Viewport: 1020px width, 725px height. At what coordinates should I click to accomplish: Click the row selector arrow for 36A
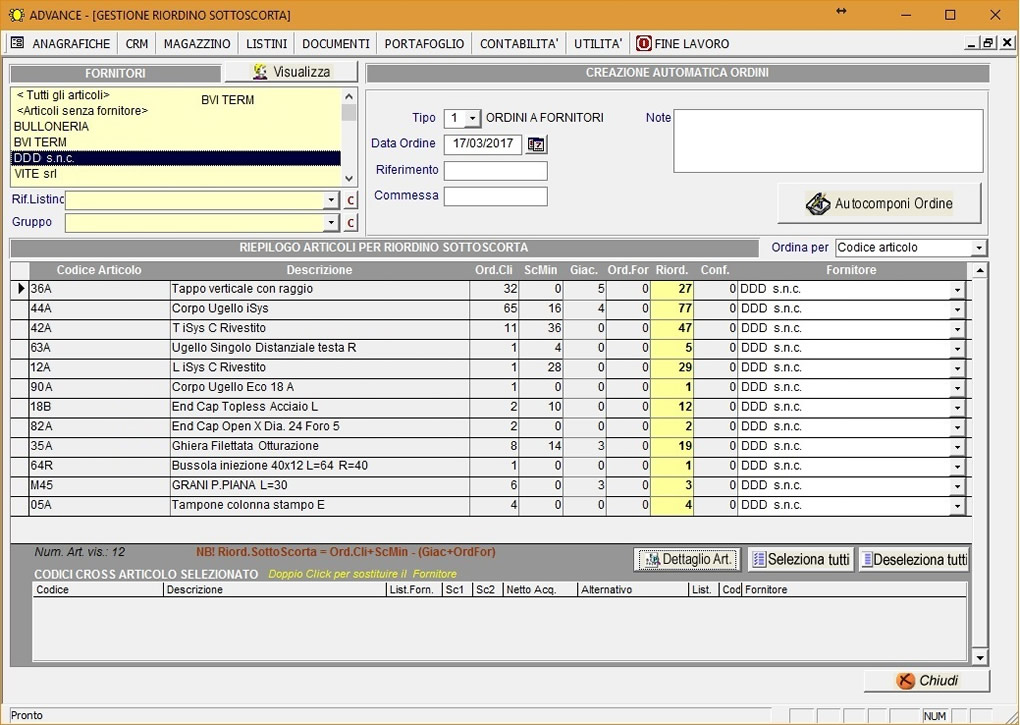click(20, 289)
